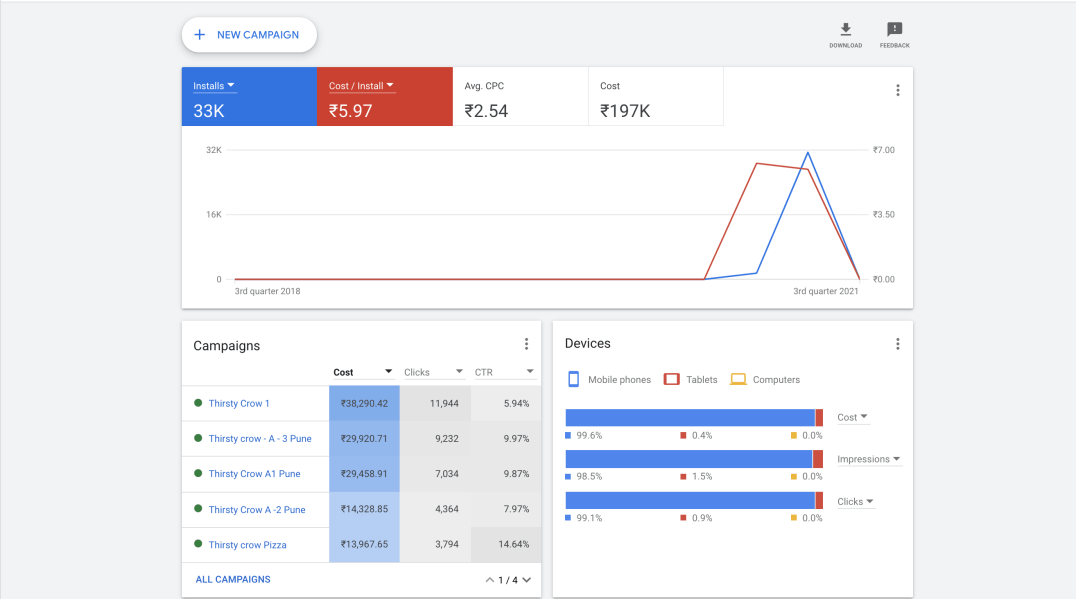Download the overview report
This screenshot has height=599, width=1076.
click(845, 35)
